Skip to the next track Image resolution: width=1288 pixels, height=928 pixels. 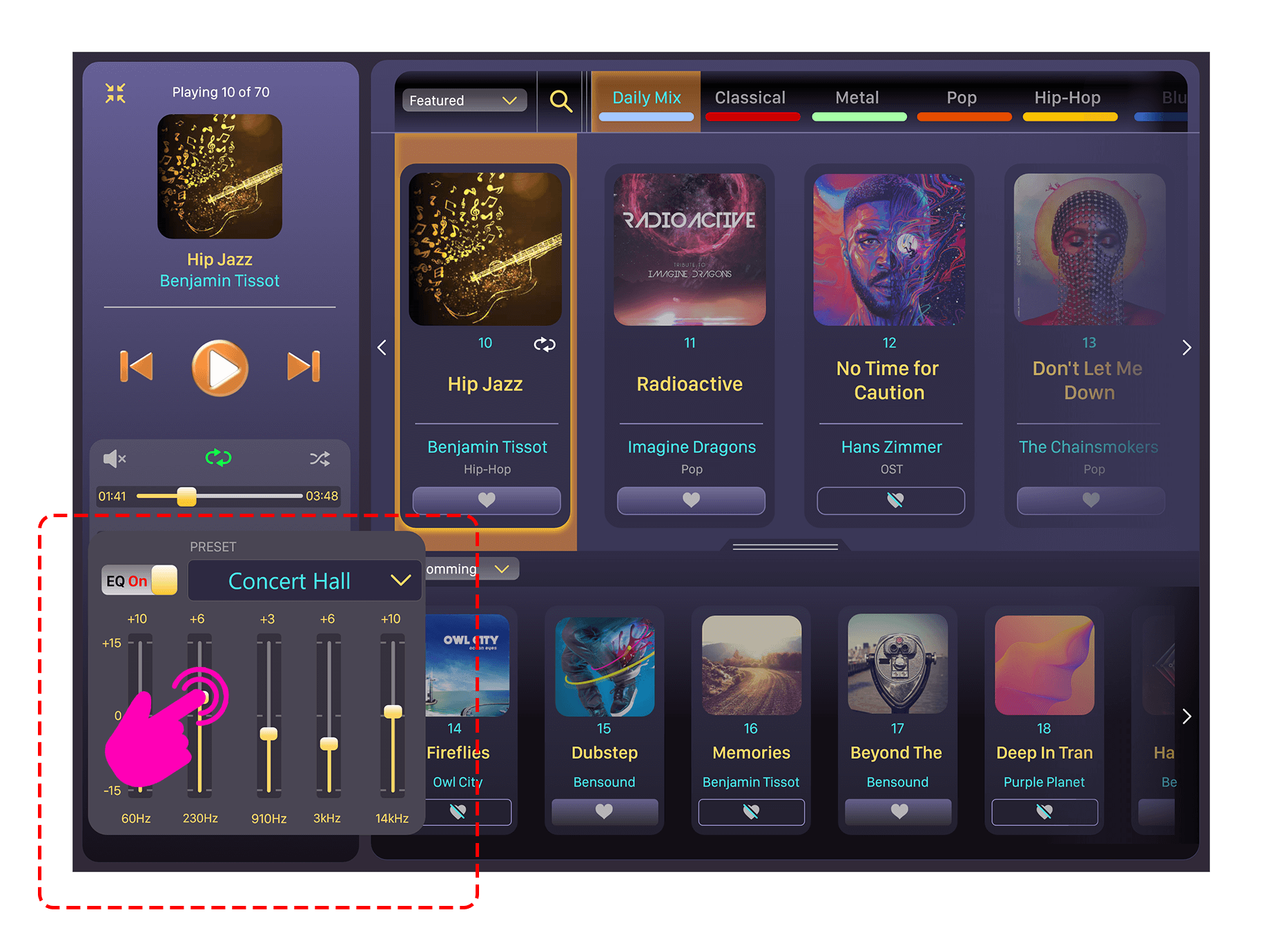pos(304,366)
